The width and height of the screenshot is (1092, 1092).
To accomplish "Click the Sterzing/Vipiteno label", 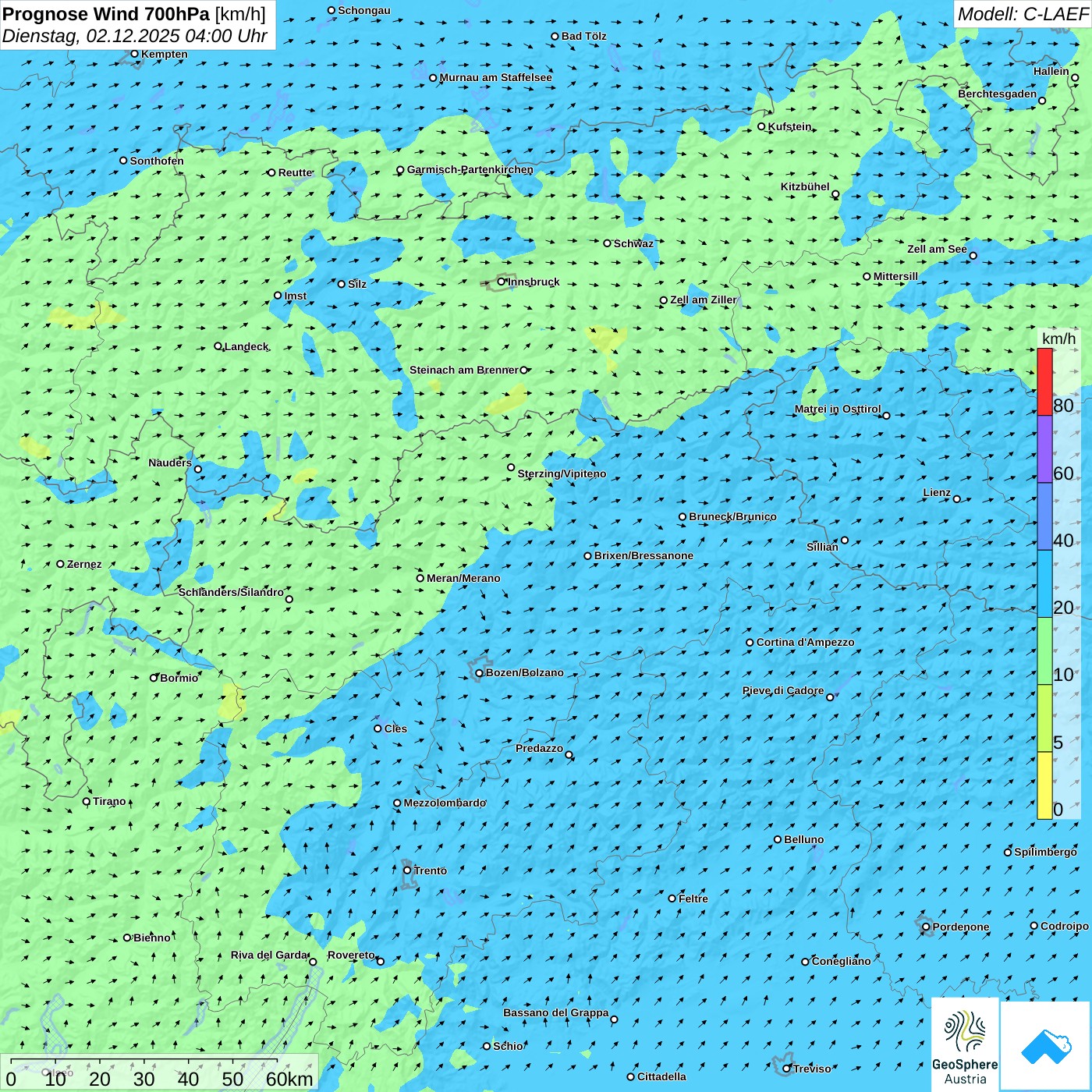I will coord(562,473).
